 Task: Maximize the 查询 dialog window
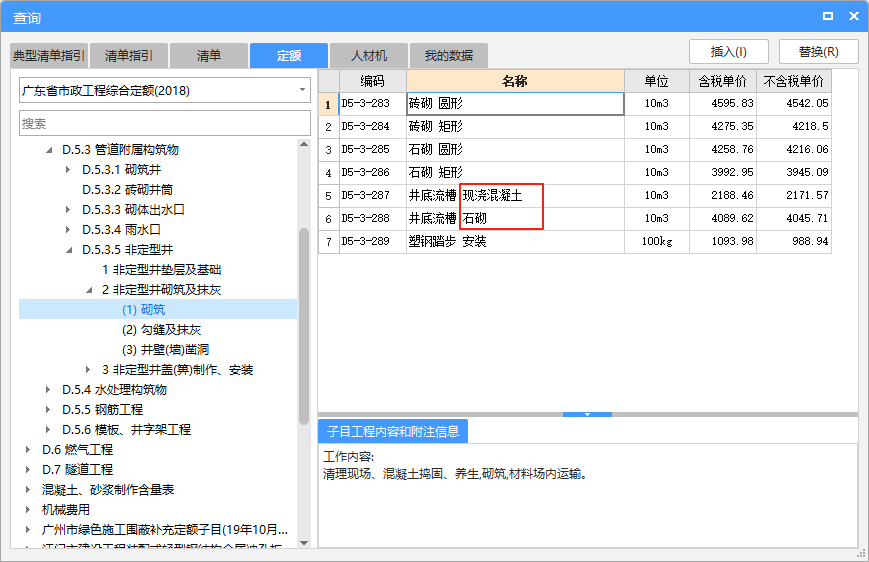827,16
